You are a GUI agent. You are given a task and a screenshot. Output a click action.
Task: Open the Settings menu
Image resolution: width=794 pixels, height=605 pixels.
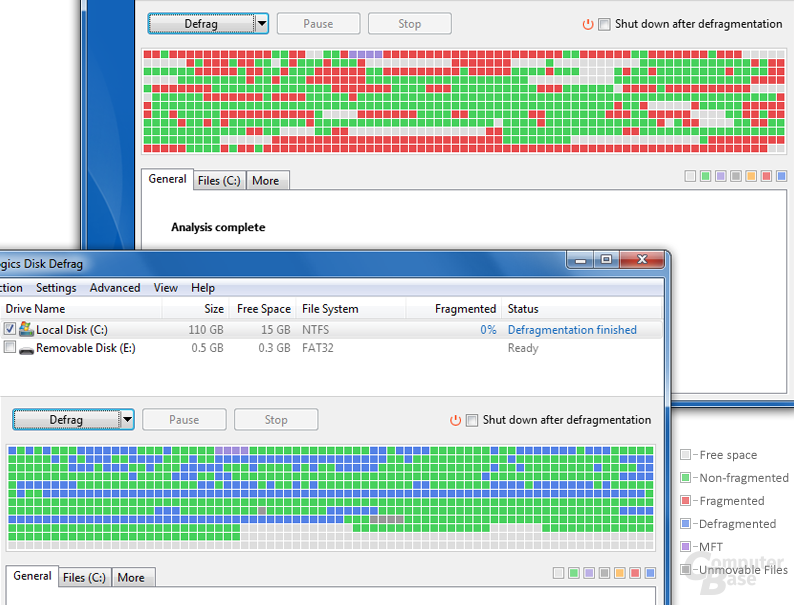[56, 288]
